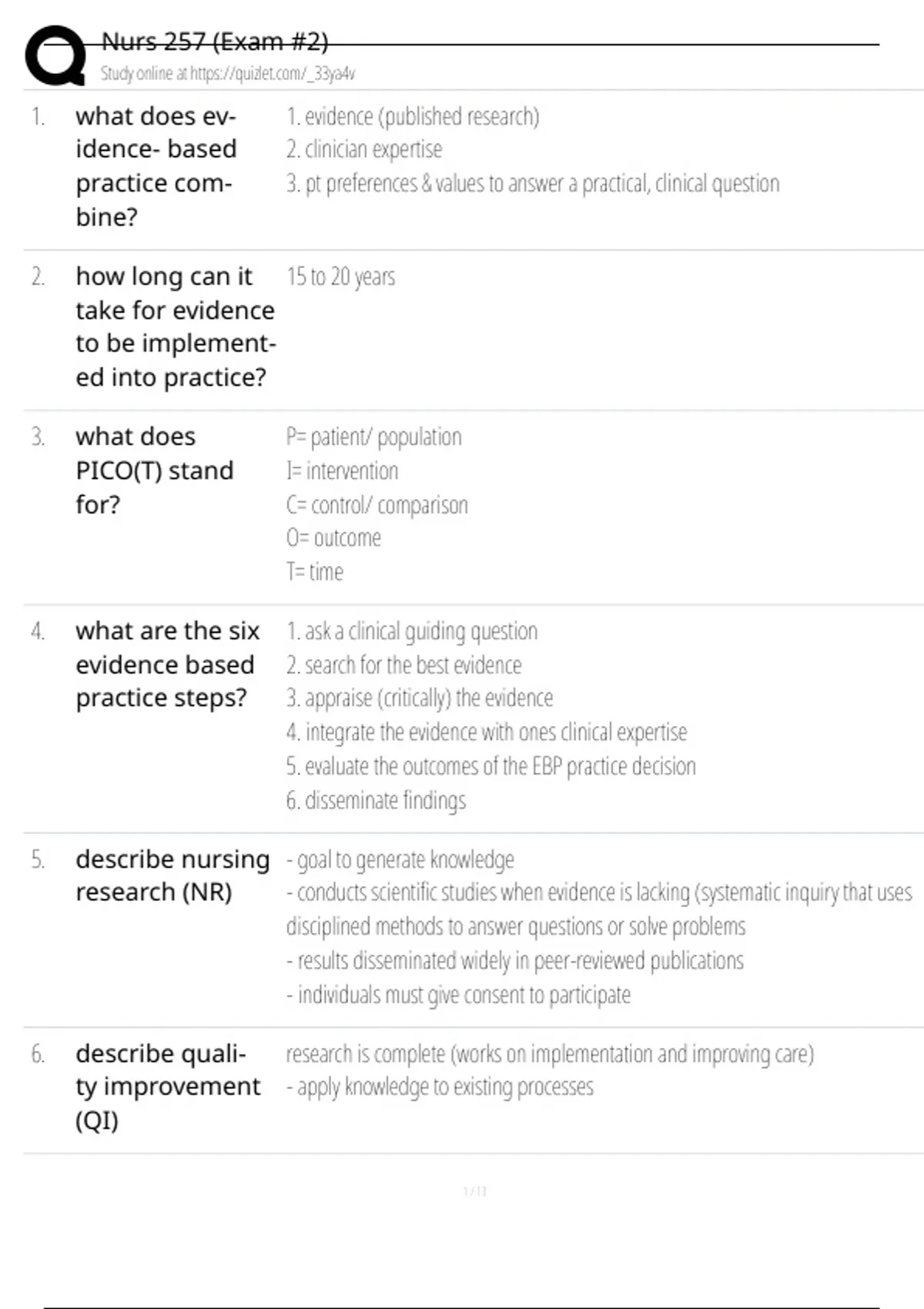Click 'P= patient/ population' answer line
This screenshot has height=1309, width=924.
[x=373, y=437]
